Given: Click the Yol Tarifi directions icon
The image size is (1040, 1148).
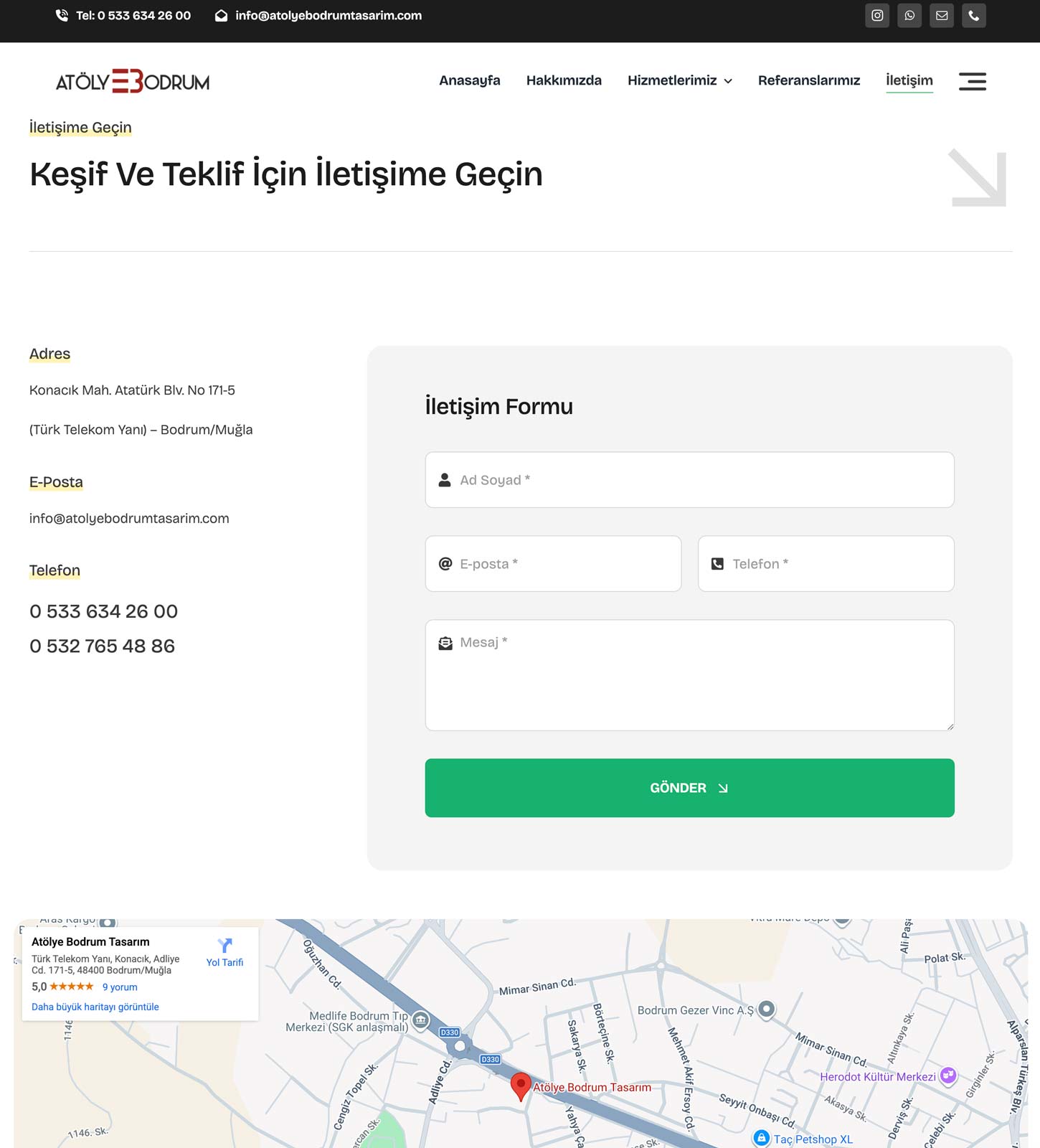Looking at the screenshot, I should tap(224, 946).
